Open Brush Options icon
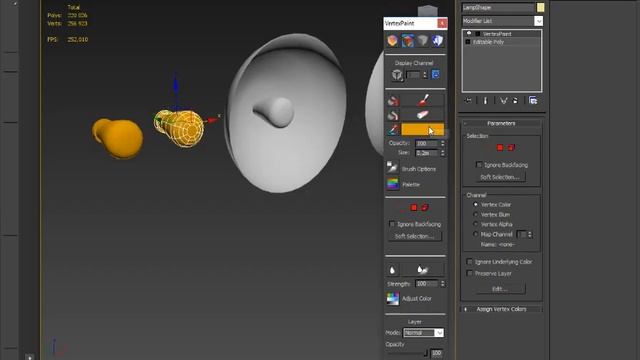Screen dimensions: 640x360 point(392,167)
